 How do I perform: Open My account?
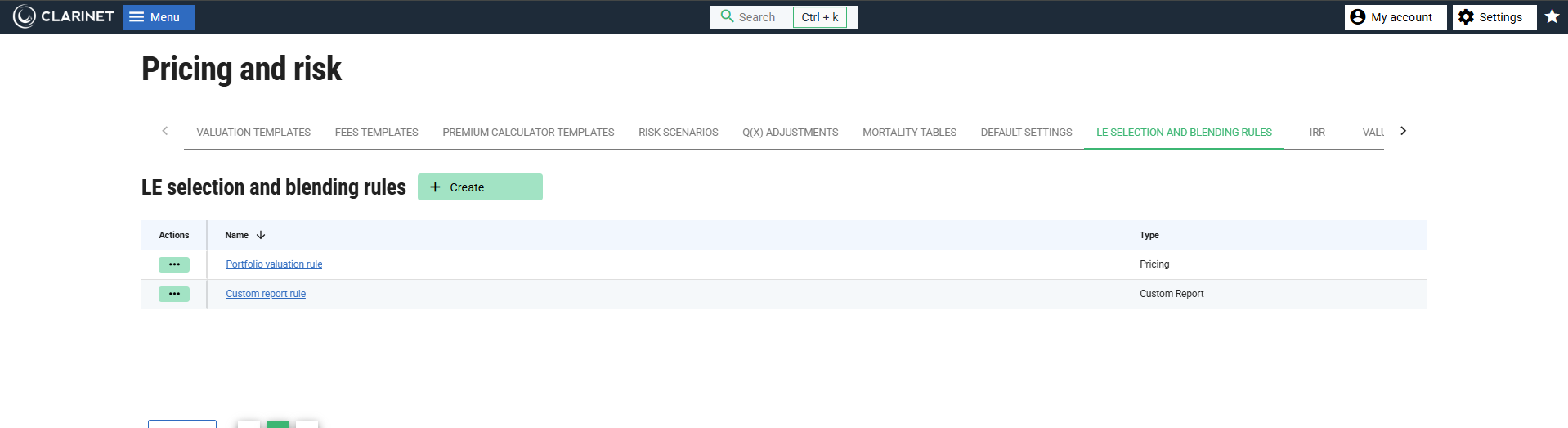point(1395,17)
